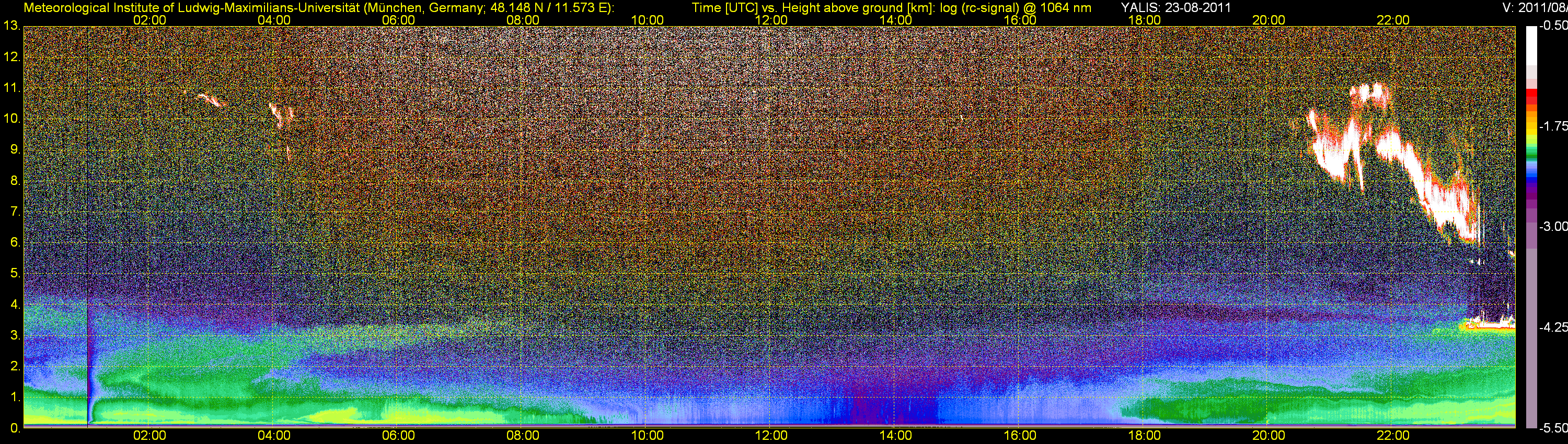Click the 20:00 label on bottom time axis
Image resolution: width=1568 pixels, height=444 pixels.
[1269, 436]
